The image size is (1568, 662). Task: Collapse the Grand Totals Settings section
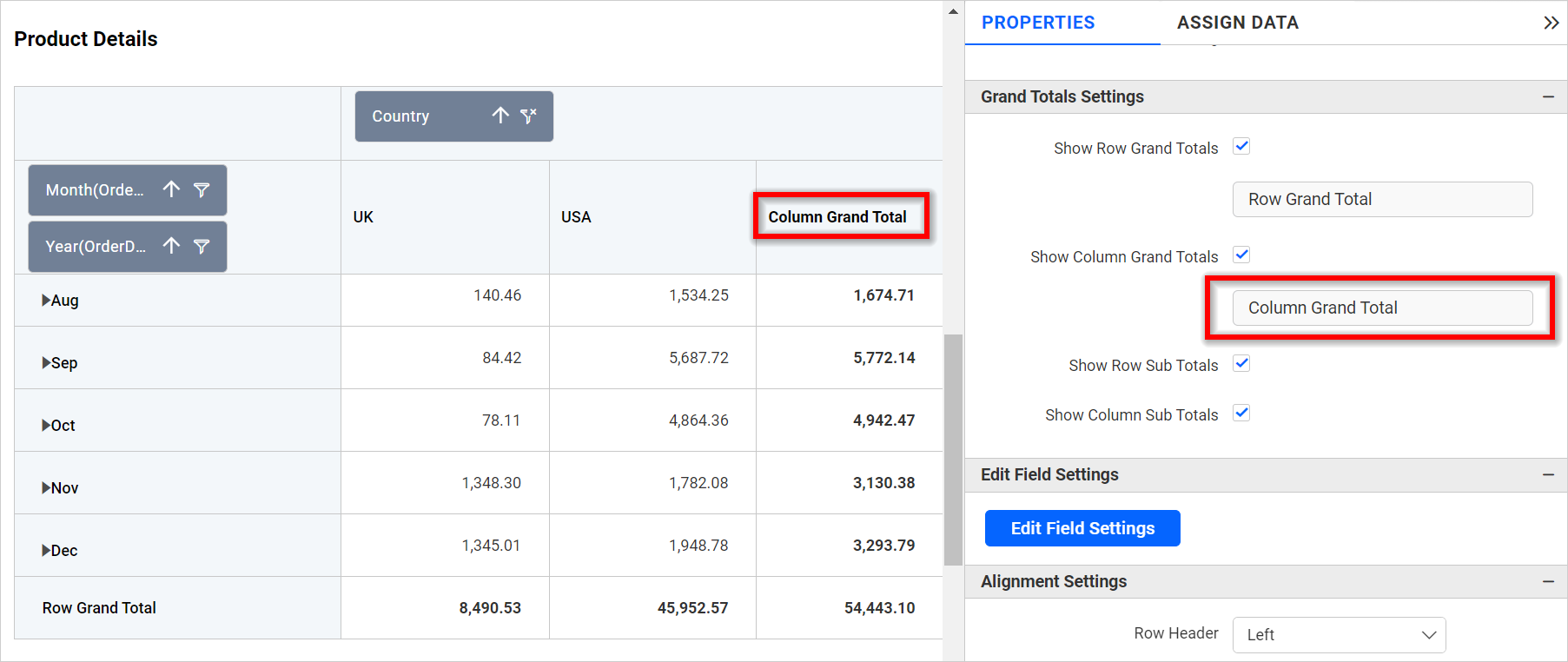tap(1548, 96)
